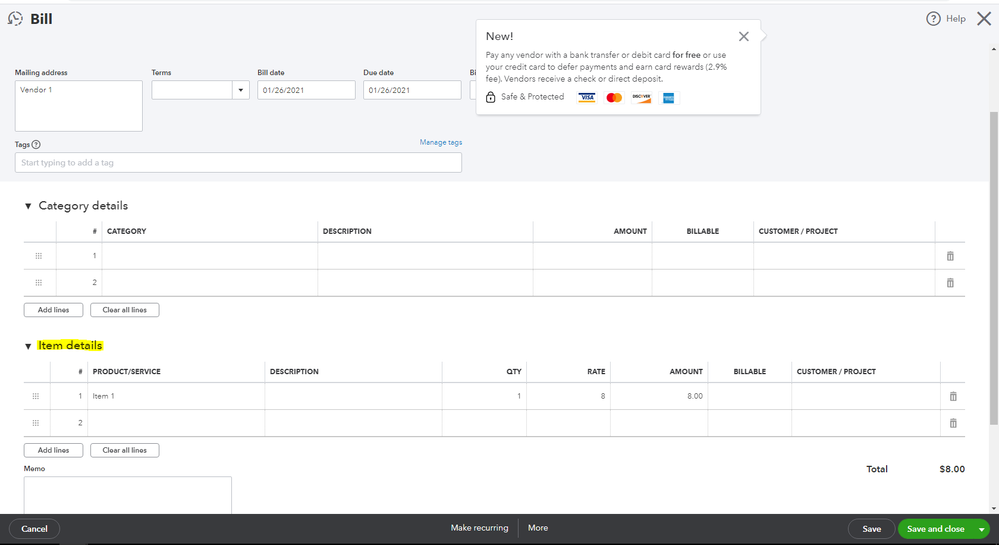Click Make recurring in footer

click(x=479, y=528)
